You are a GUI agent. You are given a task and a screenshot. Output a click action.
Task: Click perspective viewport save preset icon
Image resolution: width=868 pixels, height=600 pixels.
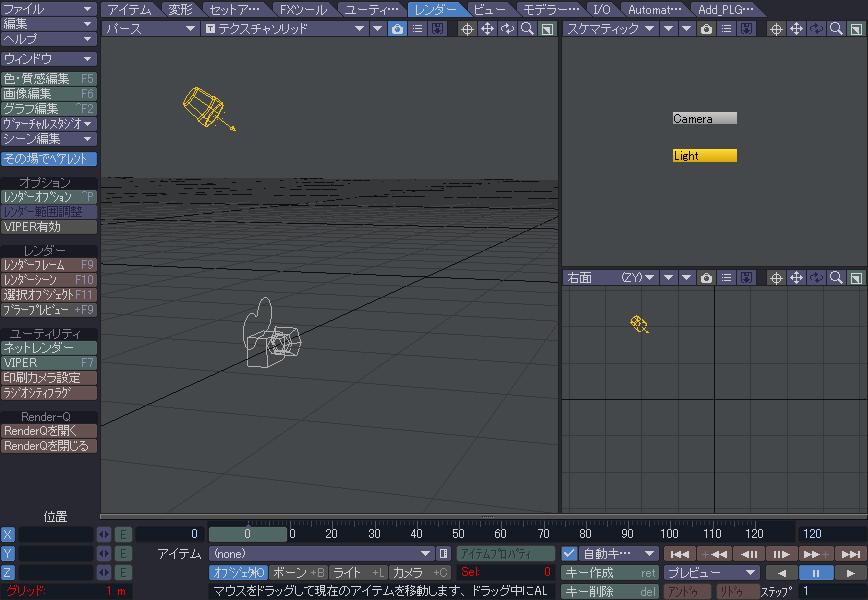click(437, 29)
